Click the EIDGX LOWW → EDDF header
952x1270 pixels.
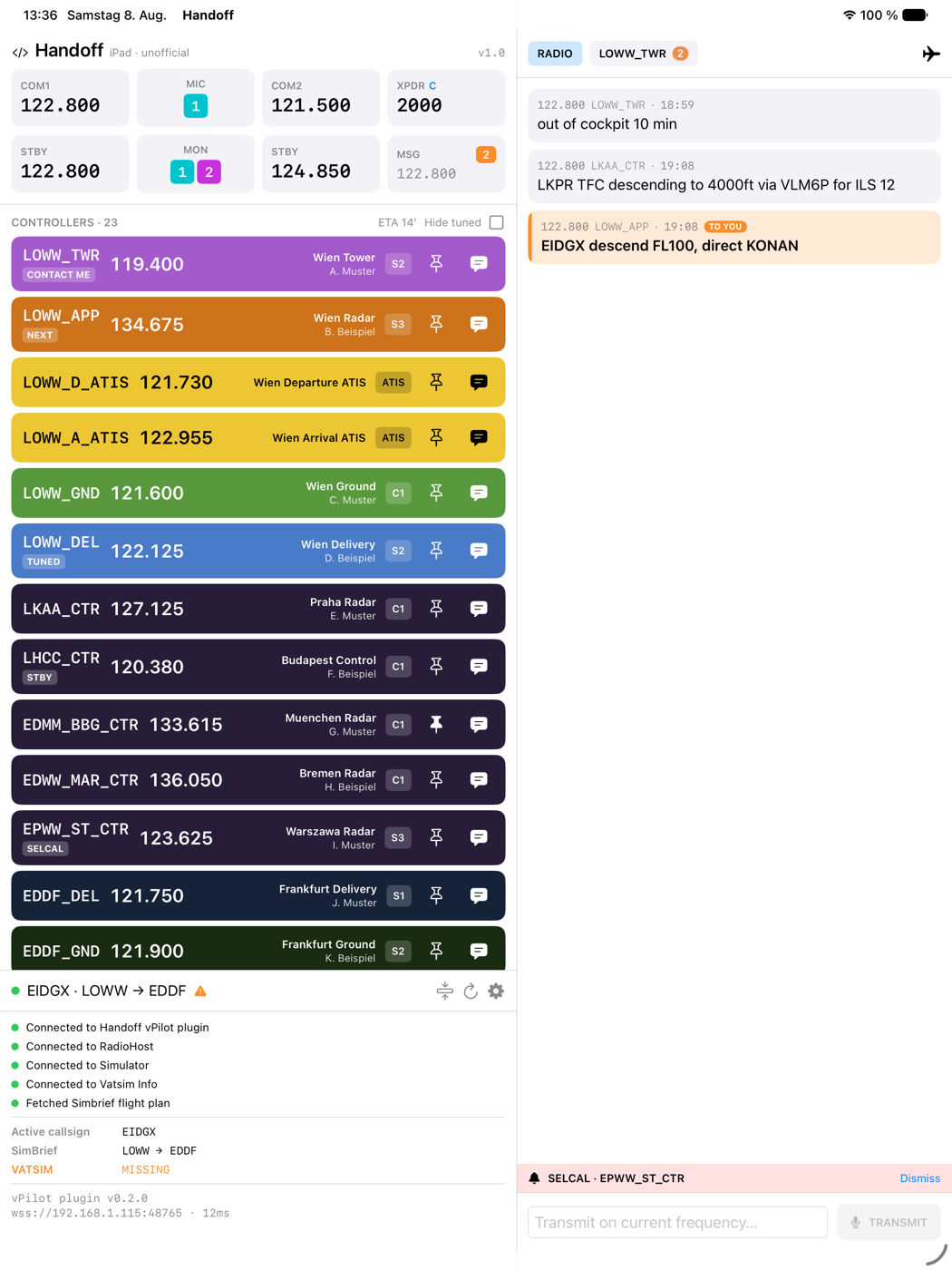[106, 992]
